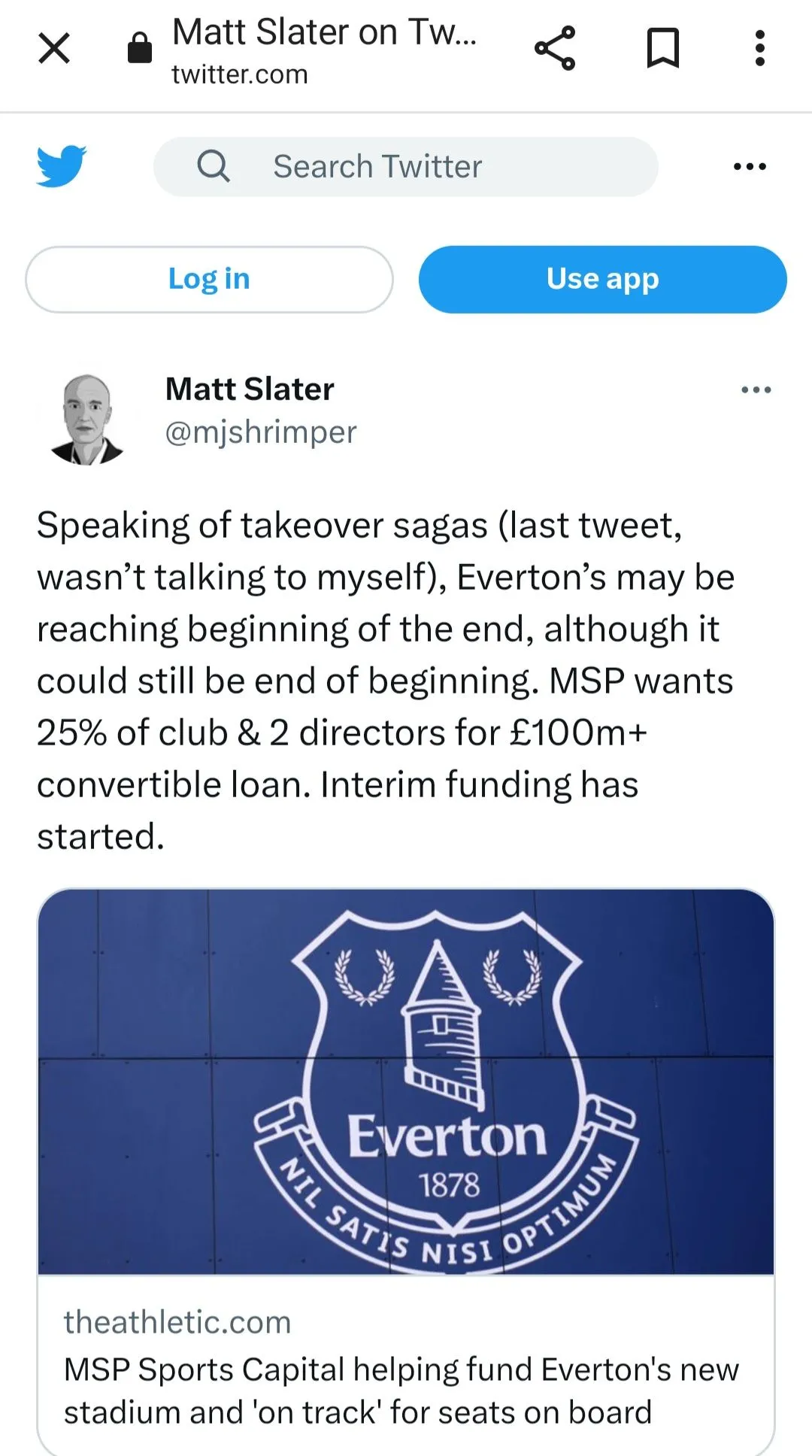Open the Everton crest article image
The height and width of the screenshot is (1456, 812).
click(406, 1081)
